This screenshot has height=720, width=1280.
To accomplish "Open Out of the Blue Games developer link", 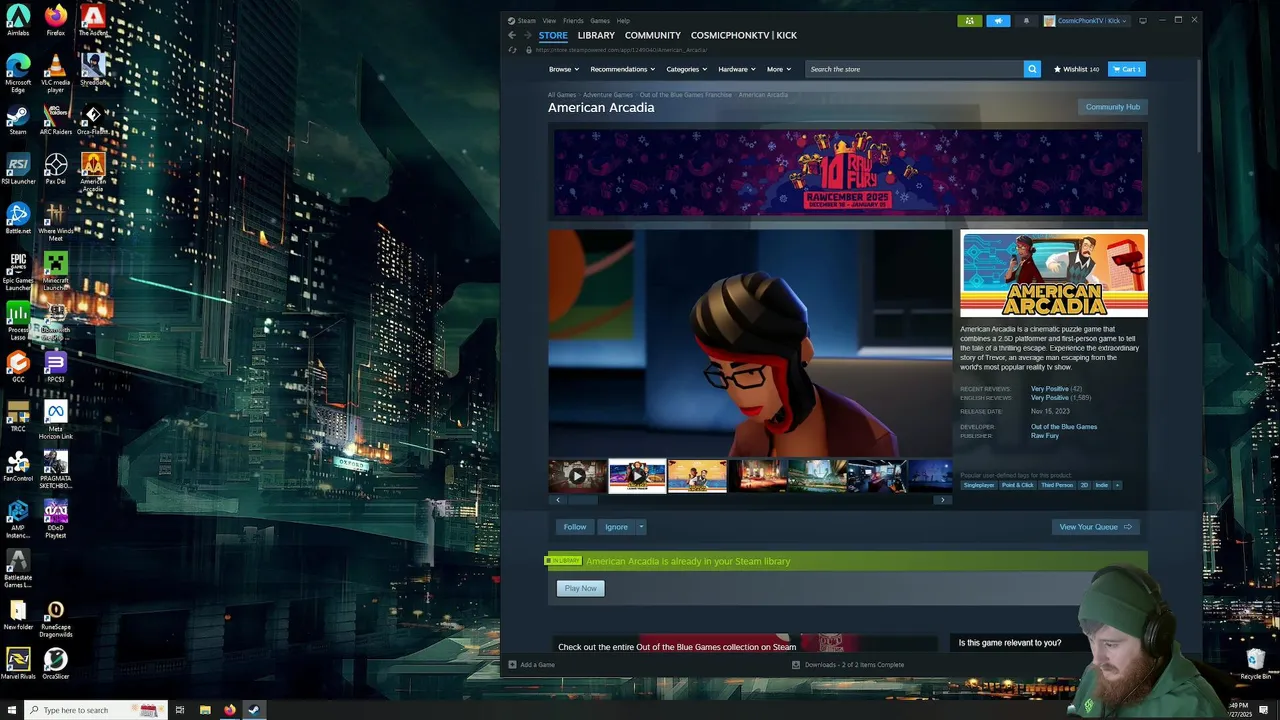I will (1064, 427).
